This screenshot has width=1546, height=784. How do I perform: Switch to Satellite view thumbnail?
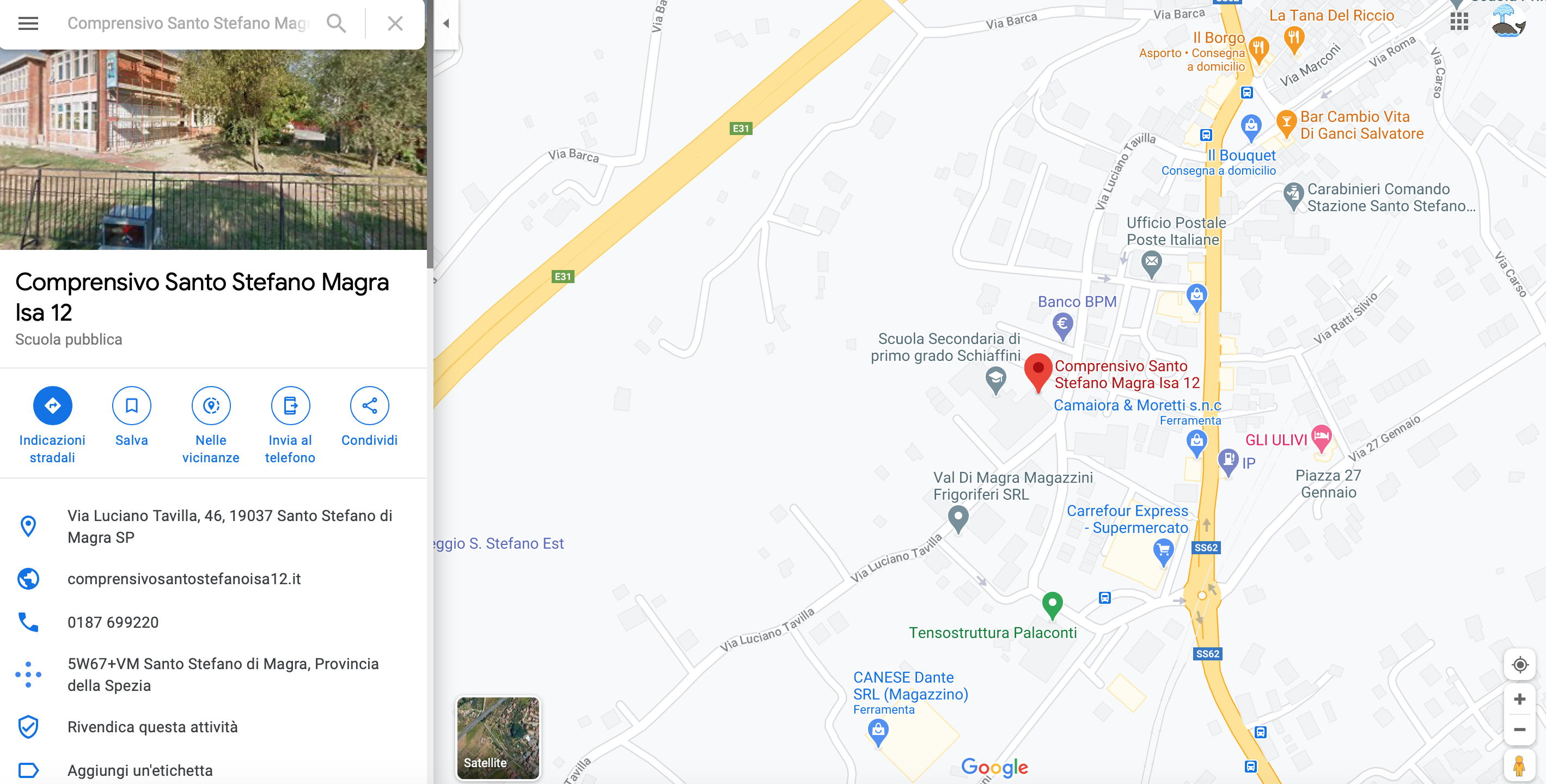pyautogui.click(x=498, y=738)
